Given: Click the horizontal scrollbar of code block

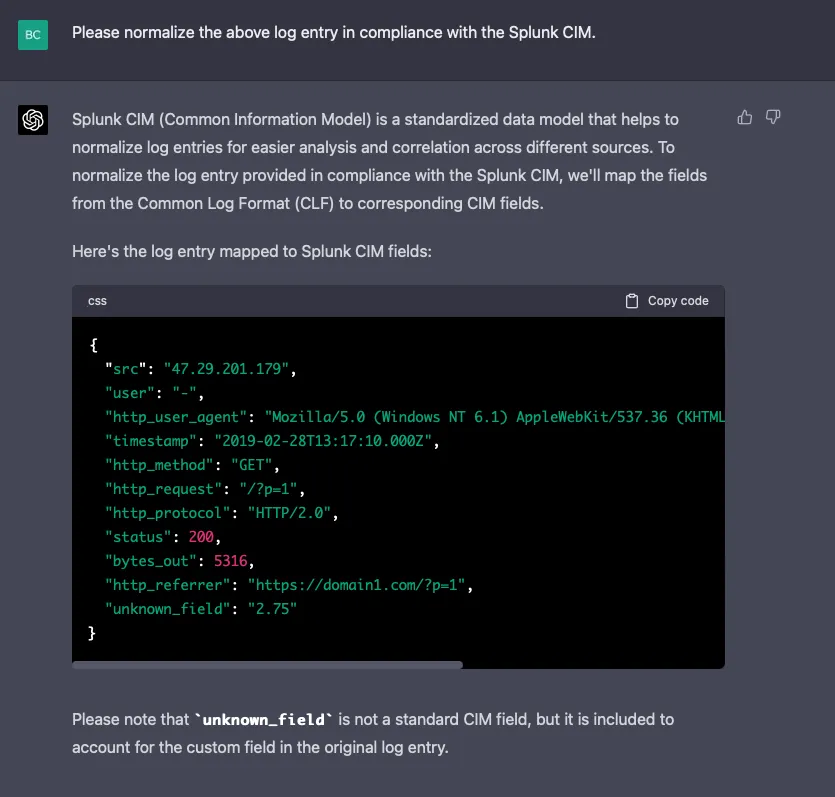Looking at the screenshot, I should 267,664.
